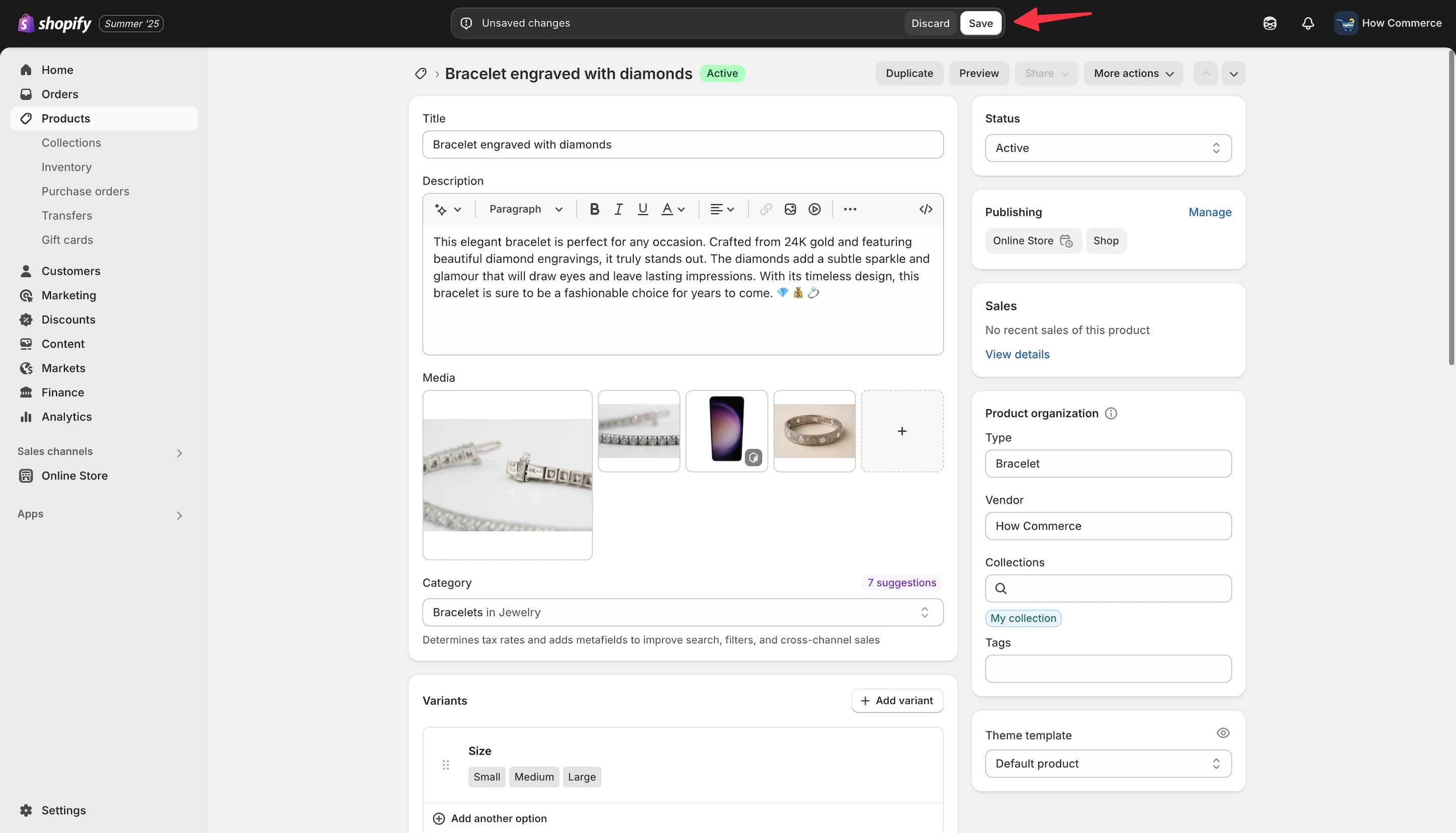Save the unsaved changes

click(980, 23)
